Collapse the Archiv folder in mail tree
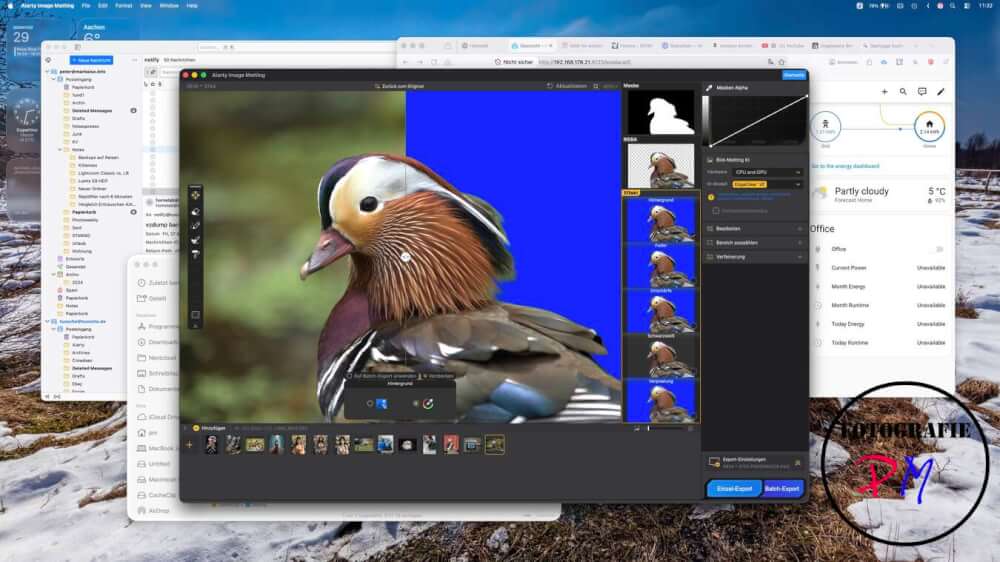1000x562 pixels. (x=54, y=274)
